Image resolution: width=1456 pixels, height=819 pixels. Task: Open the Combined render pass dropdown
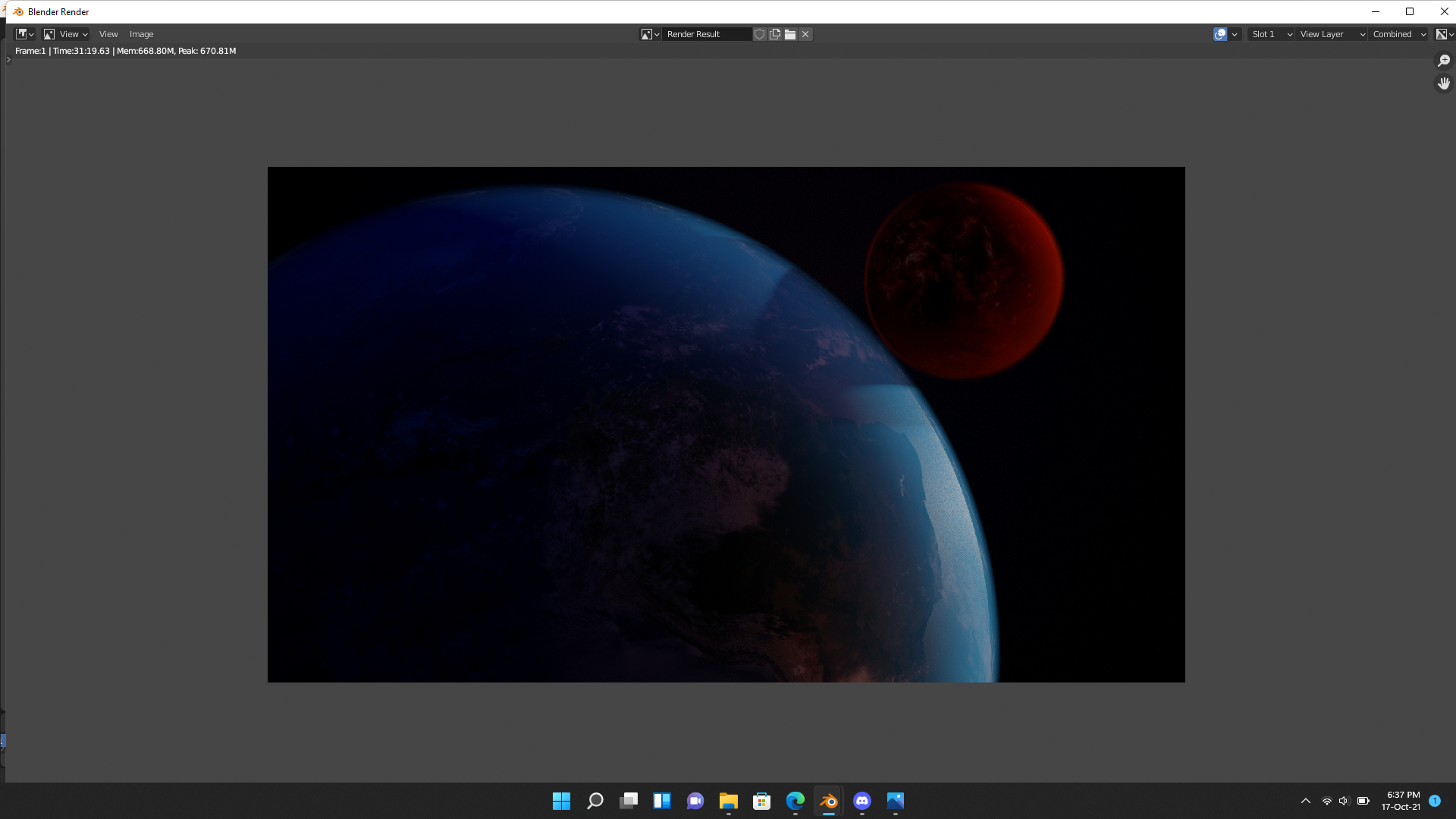1399,34
